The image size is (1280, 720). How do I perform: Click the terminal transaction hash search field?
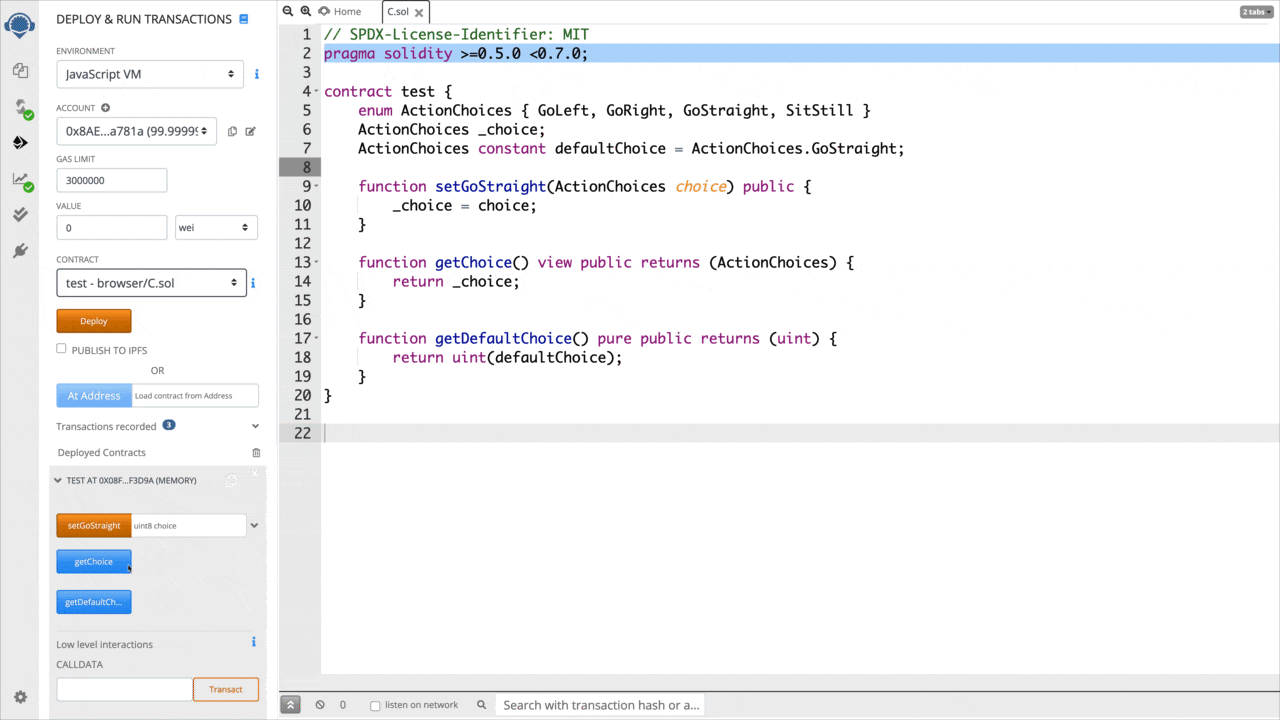(600, 705)
